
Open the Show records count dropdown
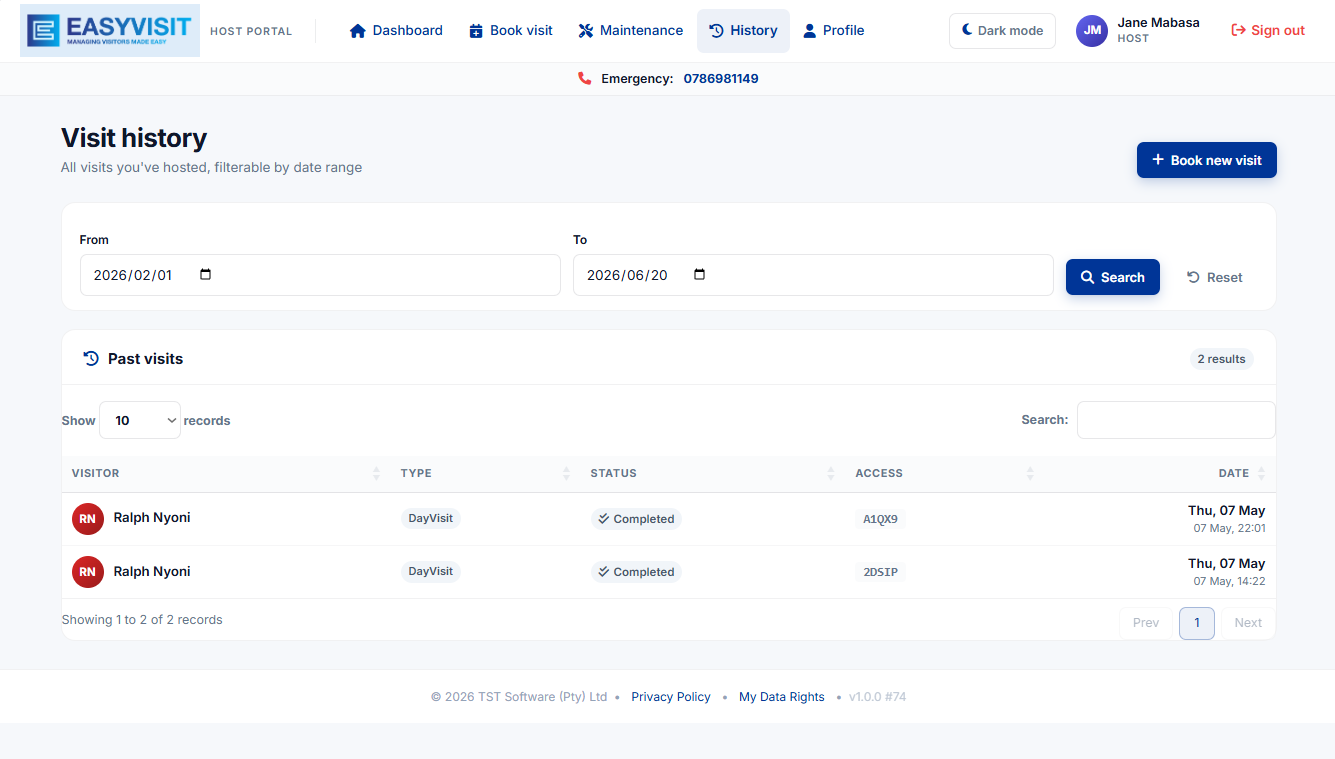coord(140,420)
